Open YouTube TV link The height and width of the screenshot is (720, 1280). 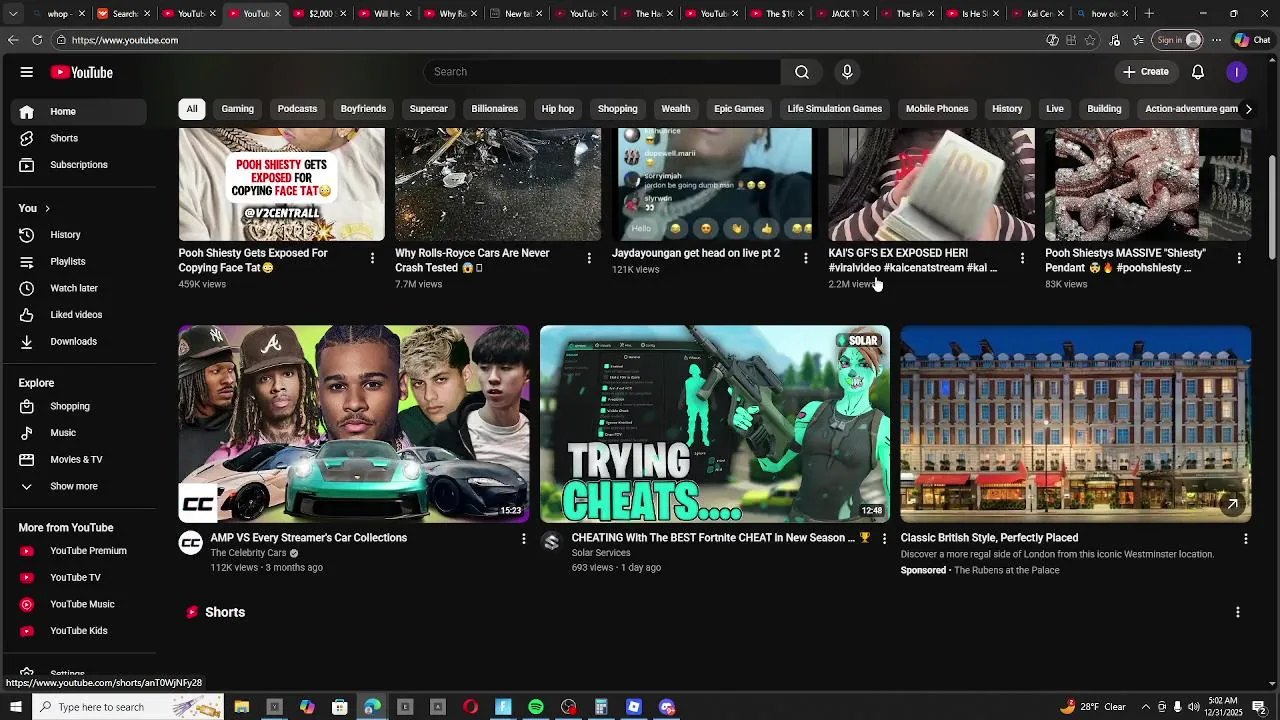[78, 578]
